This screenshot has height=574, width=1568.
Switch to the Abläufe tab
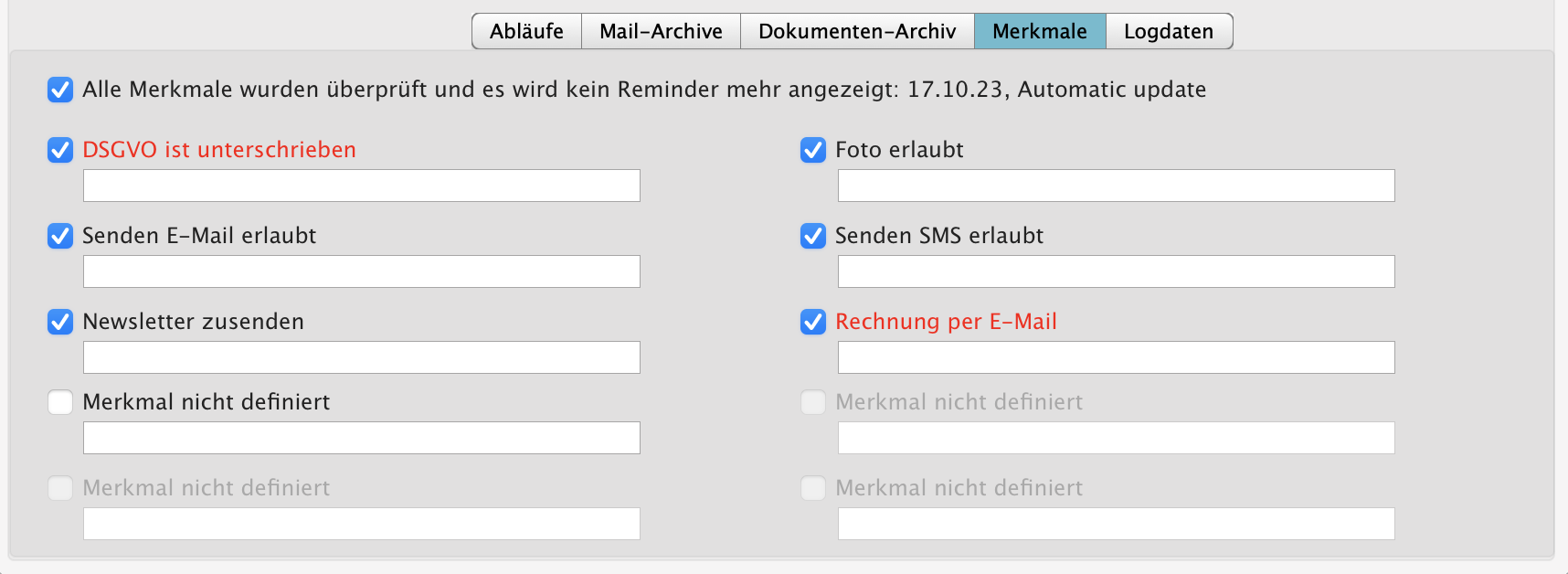point(526,31)
